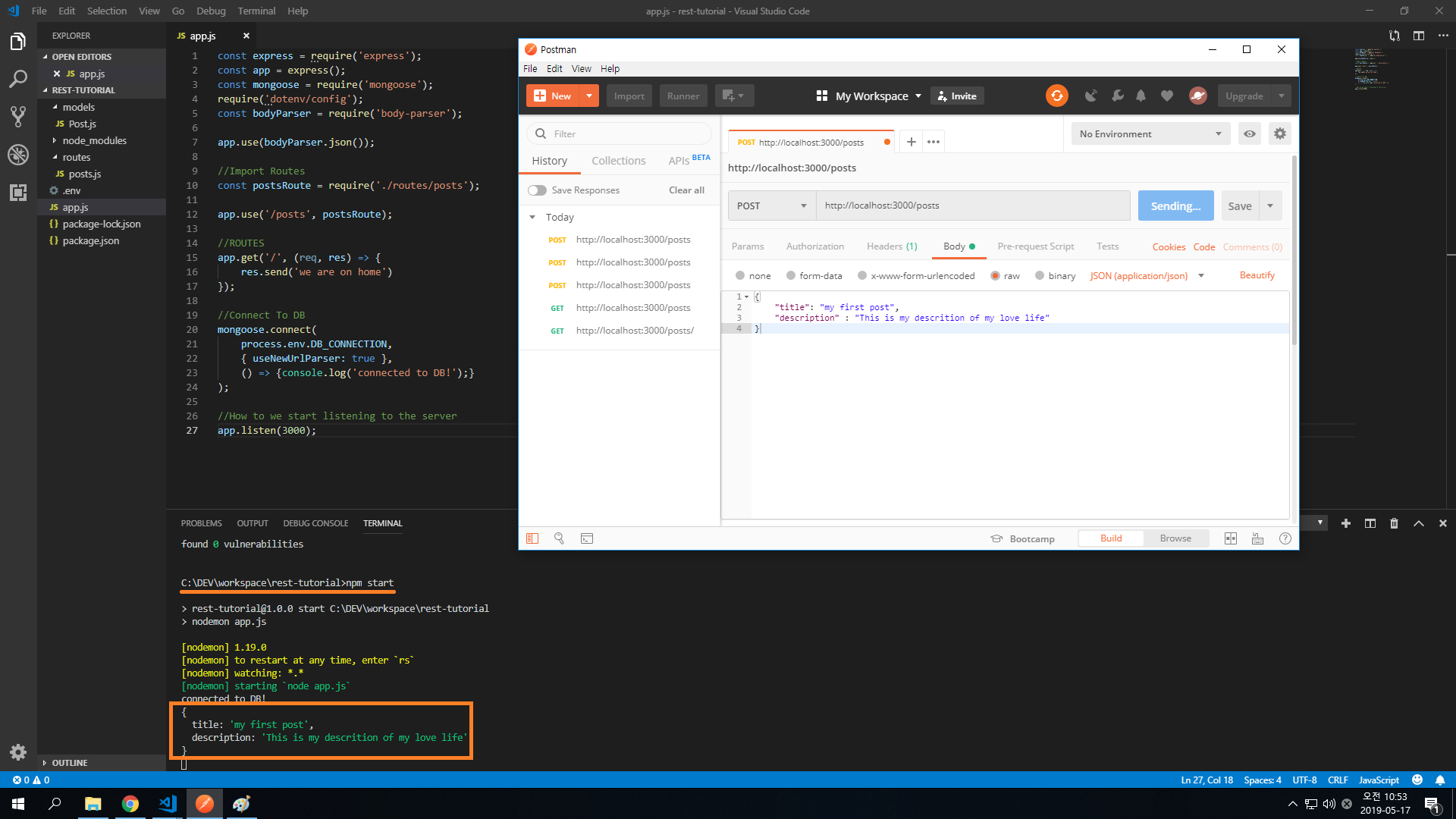Toggle the Save Responses switch
This screenshot has height=819, width=1456.
click(x=537, y=190)
